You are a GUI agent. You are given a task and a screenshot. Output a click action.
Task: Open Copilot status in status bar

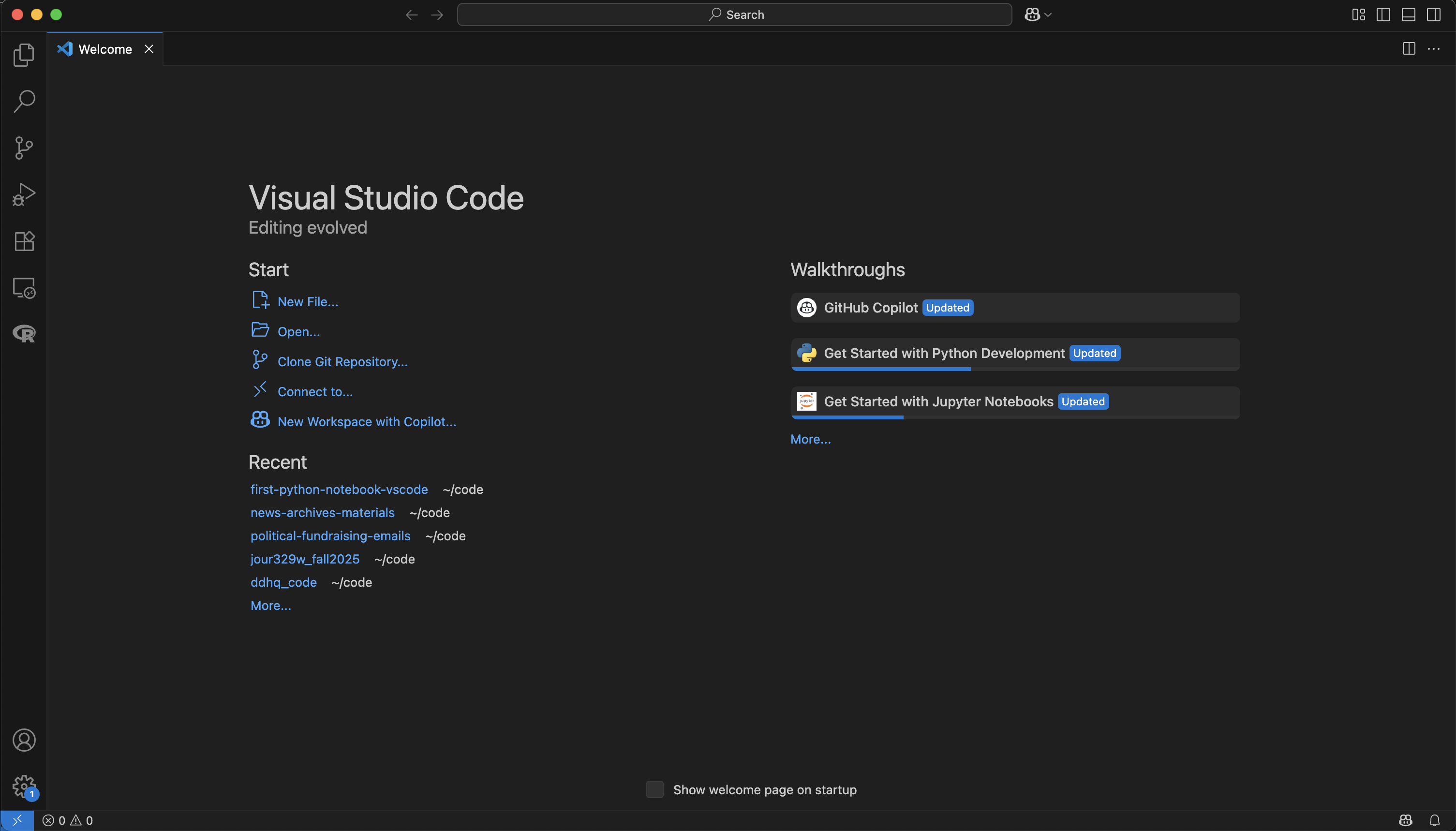tap(1406, 820)
